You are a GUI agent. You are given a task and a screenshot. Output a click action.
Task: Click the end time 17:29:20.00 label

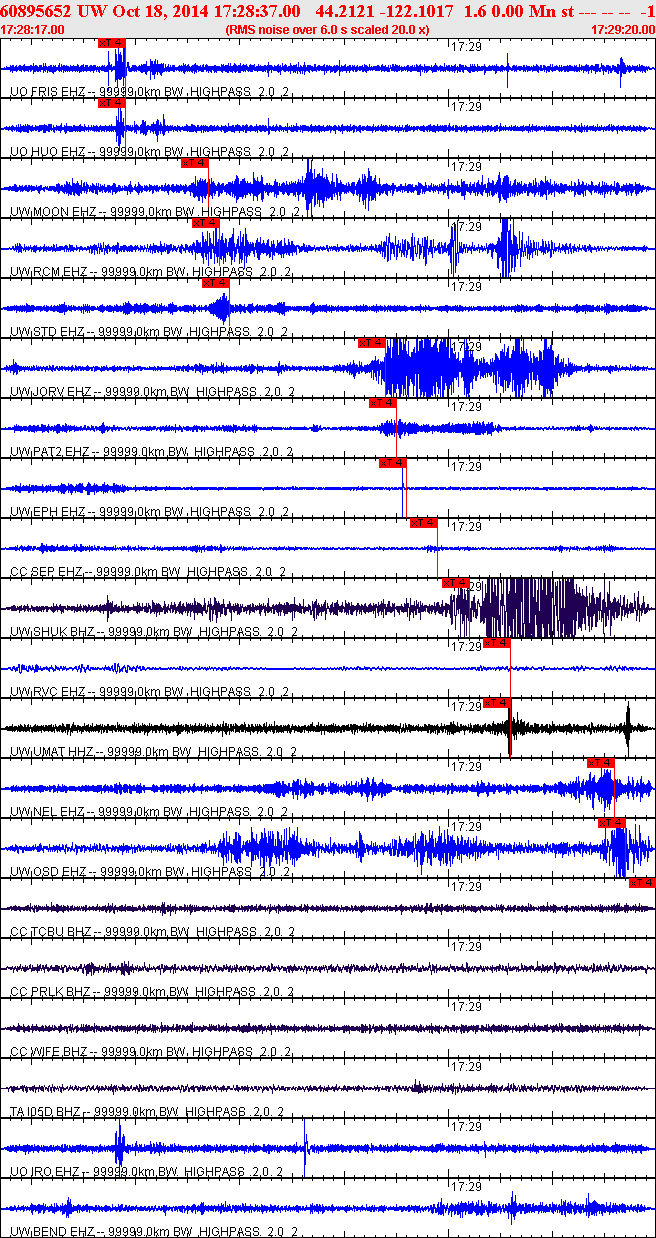[621, 30]
